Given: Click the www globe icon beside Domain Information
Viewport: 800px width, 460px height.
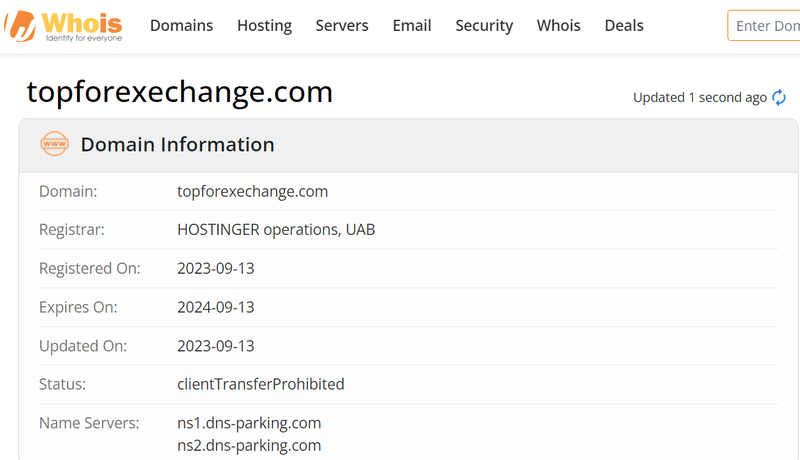Looking at the screenshot, I should tap(55, 144).
